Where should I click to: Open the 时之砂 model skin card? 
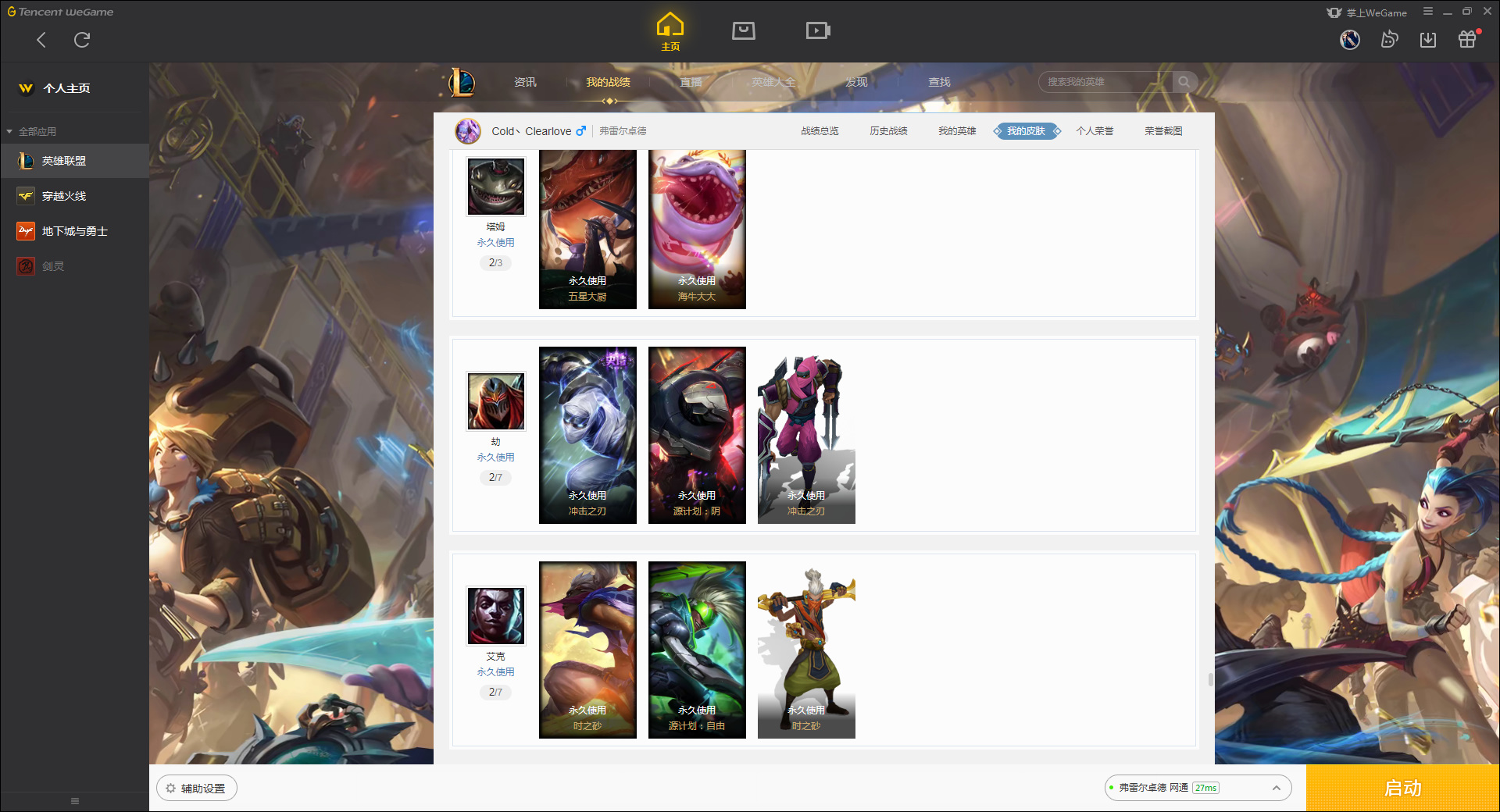point(806,650)
